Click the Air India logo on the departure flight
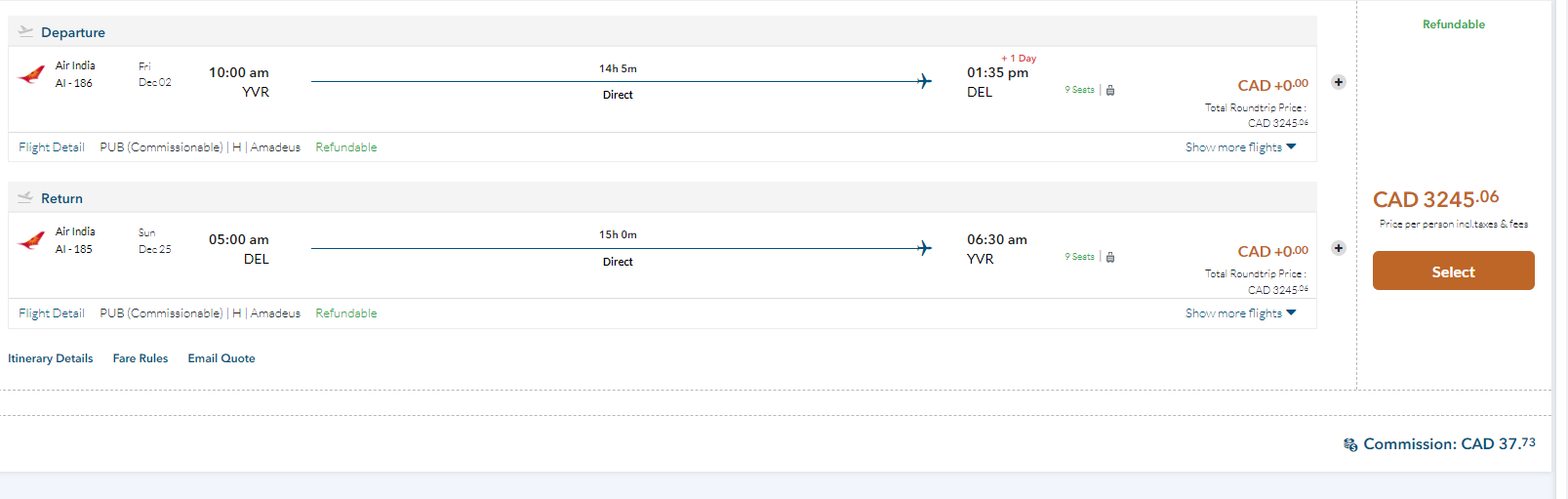 31,74
